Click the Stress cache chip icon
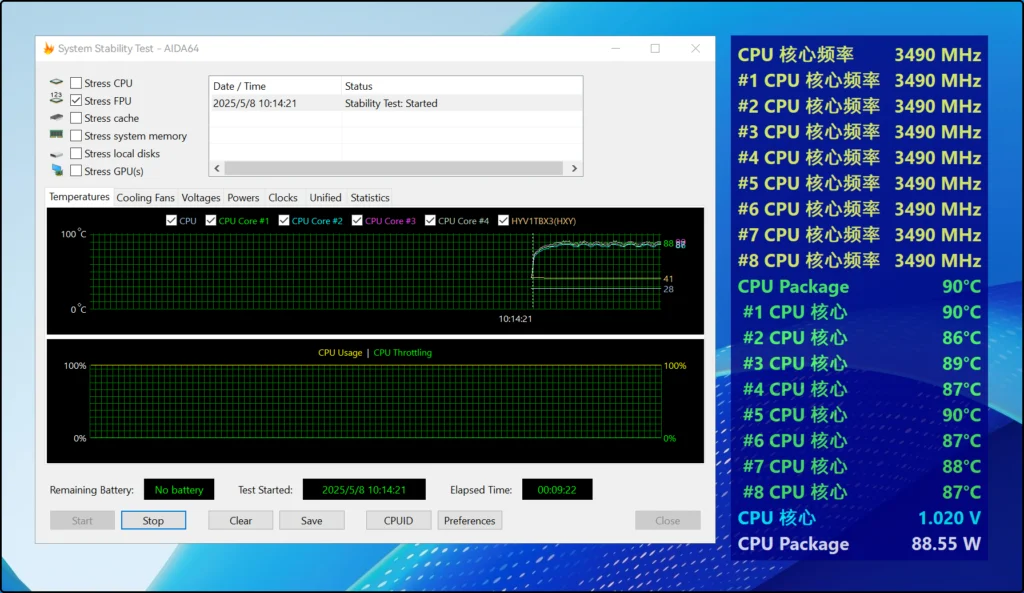Viewport: 1024px width, 593px height. pos(56,118)
